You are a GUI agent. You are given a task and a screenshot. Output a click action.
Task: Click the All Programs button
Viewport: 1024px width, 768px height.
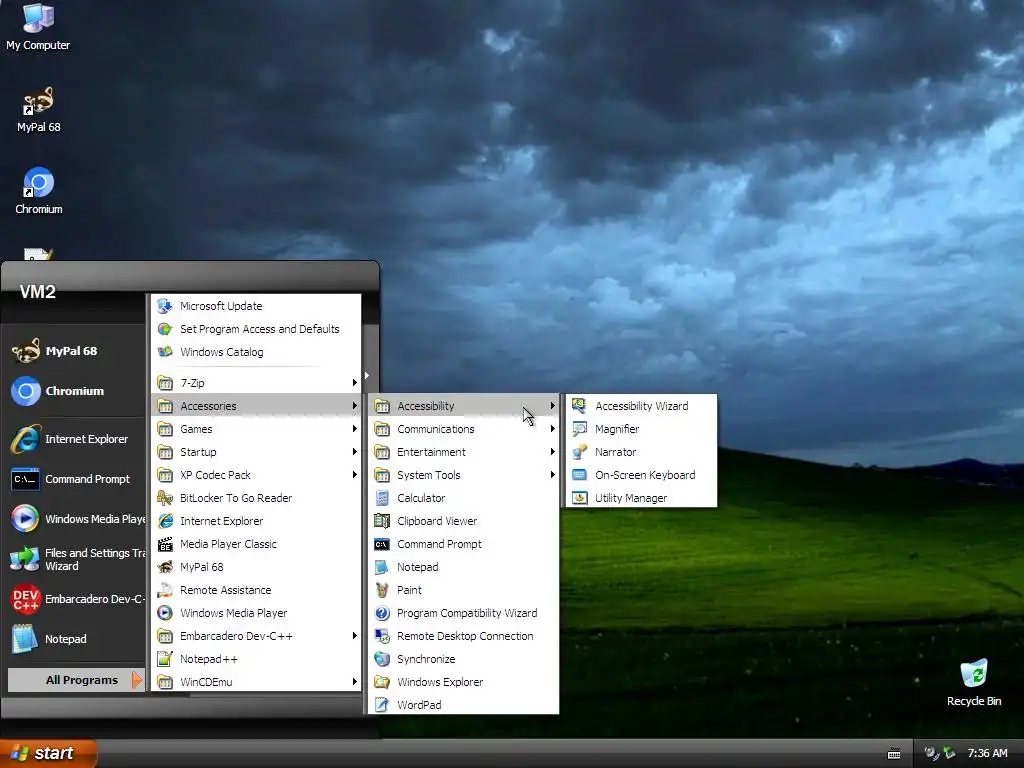tap(76, 680)
